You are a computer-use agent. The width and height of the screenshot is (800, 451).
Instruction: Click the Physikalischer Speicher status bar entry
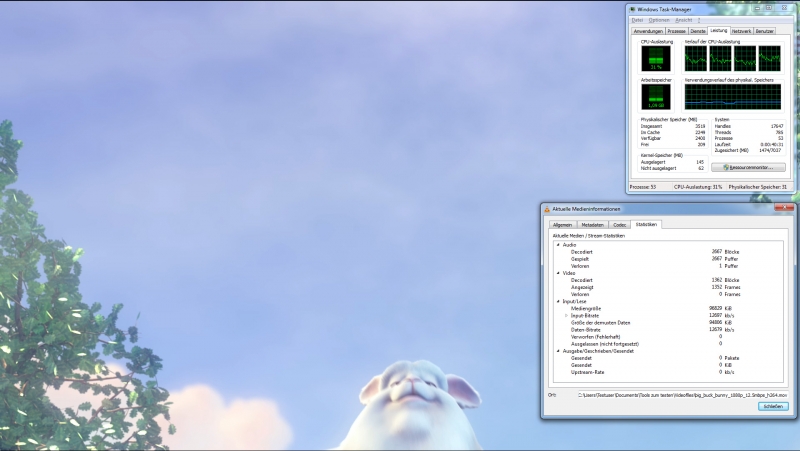click(x=758, y=187)
